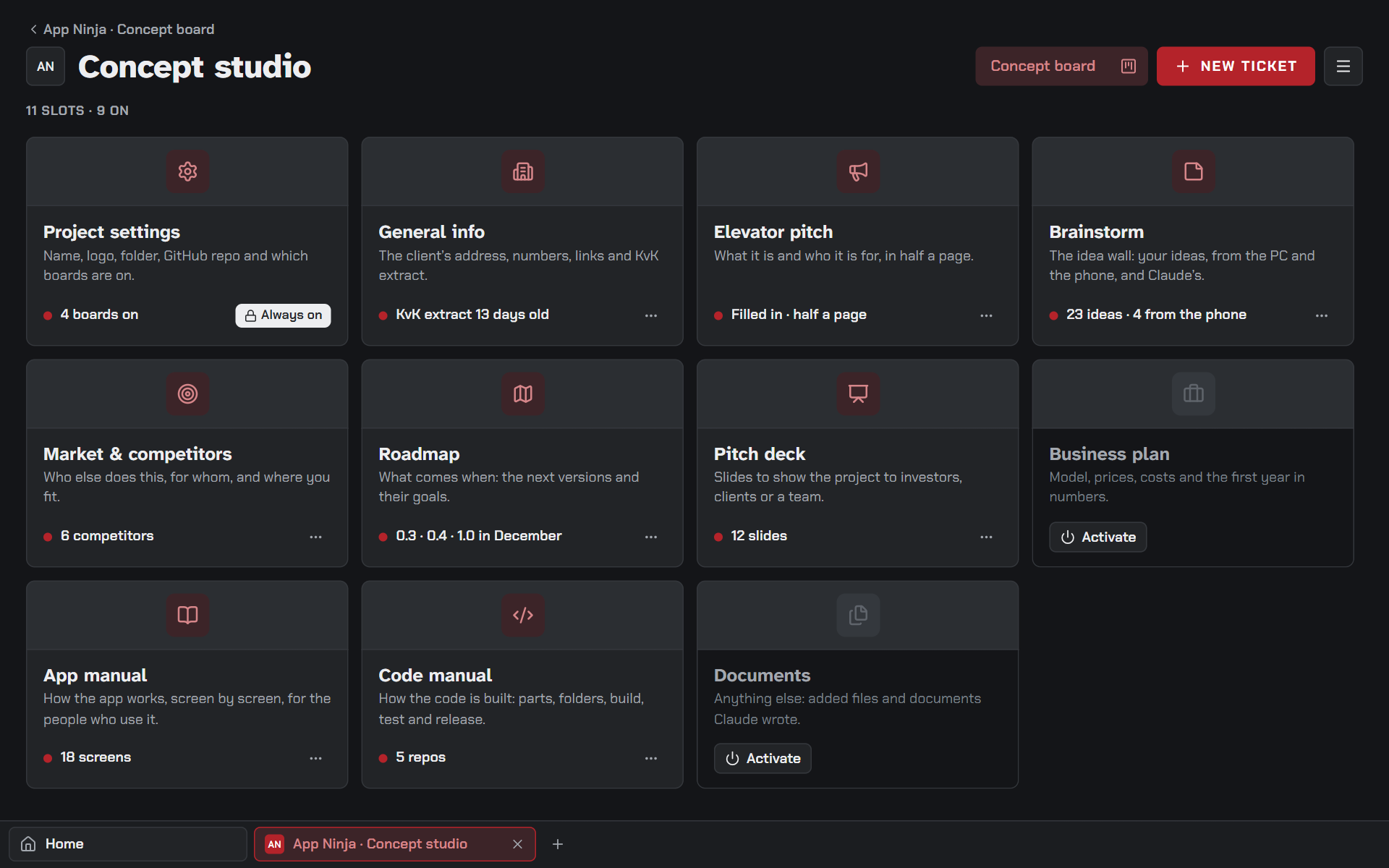Click the Code manual code-brackets icon
The image size is (1389, 868).
pos(523,615)
